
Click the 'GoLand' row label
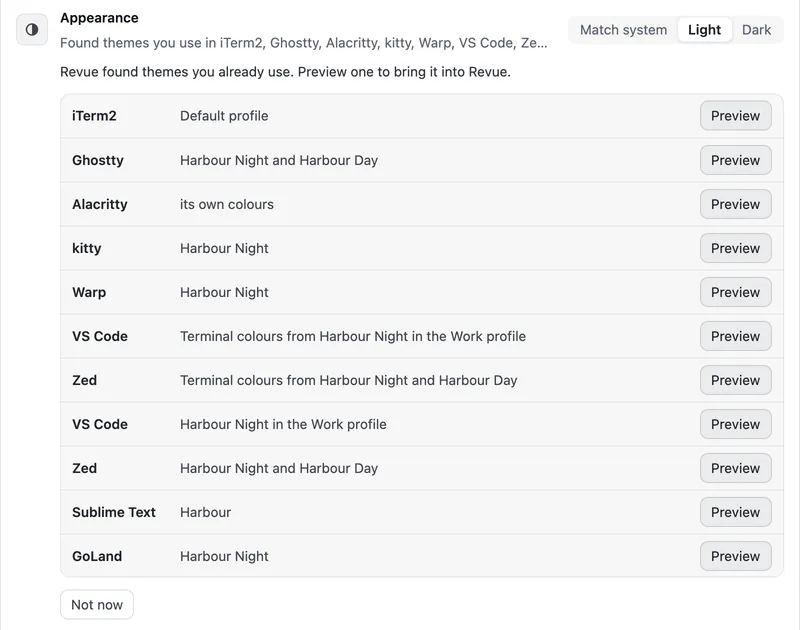(x=97, y=556)
